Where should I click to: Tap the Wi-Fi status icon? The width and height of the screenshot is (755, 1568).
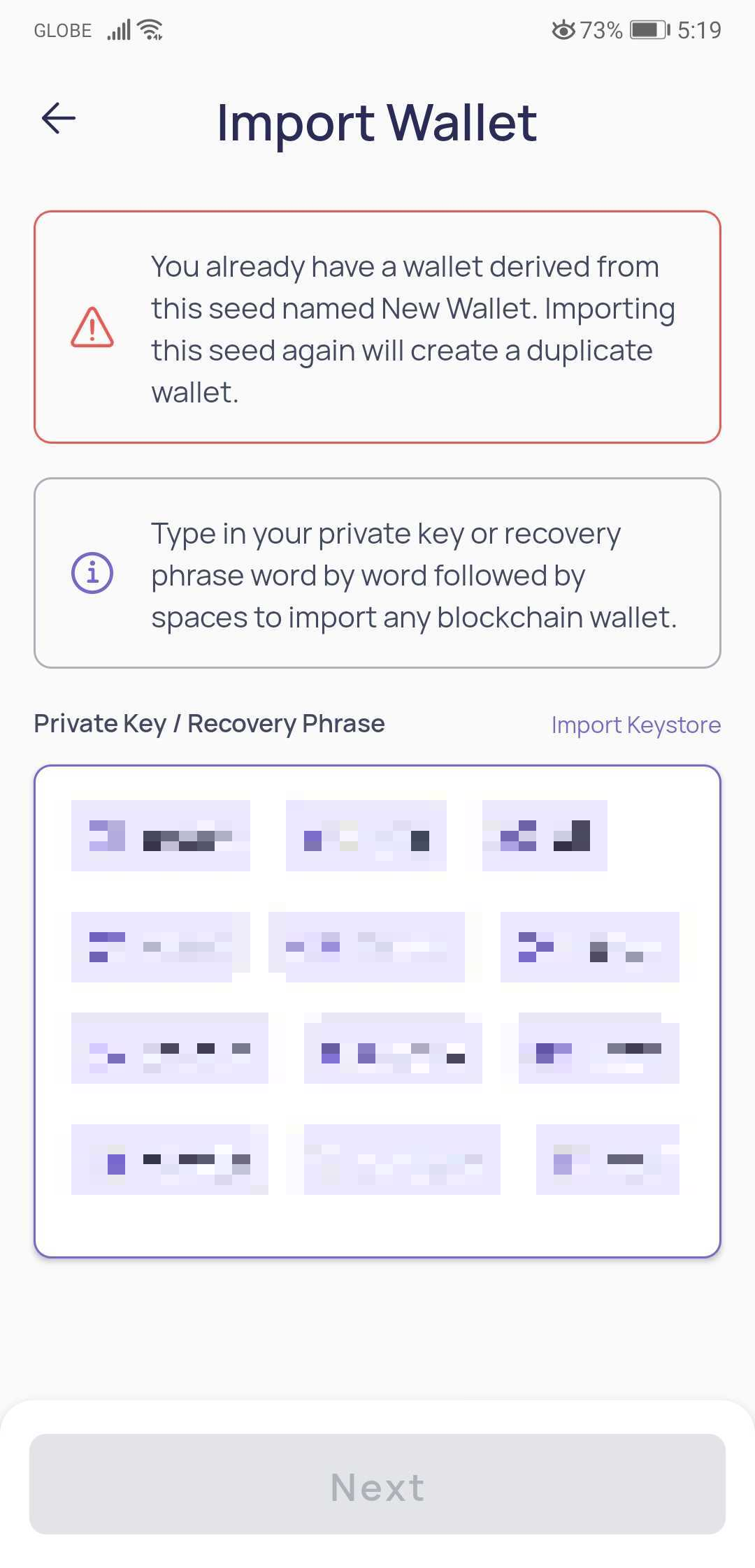pos(150,30)
